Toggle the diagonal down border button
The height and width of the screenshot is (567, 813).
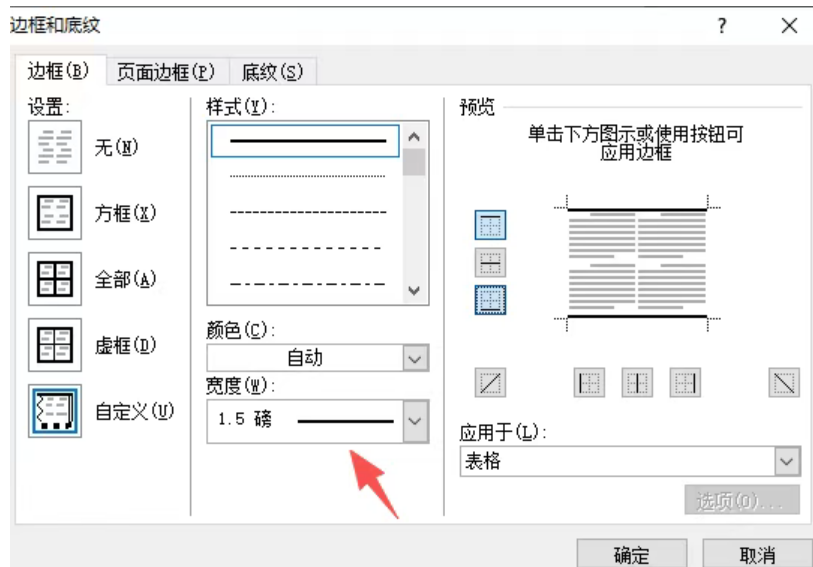784,383
